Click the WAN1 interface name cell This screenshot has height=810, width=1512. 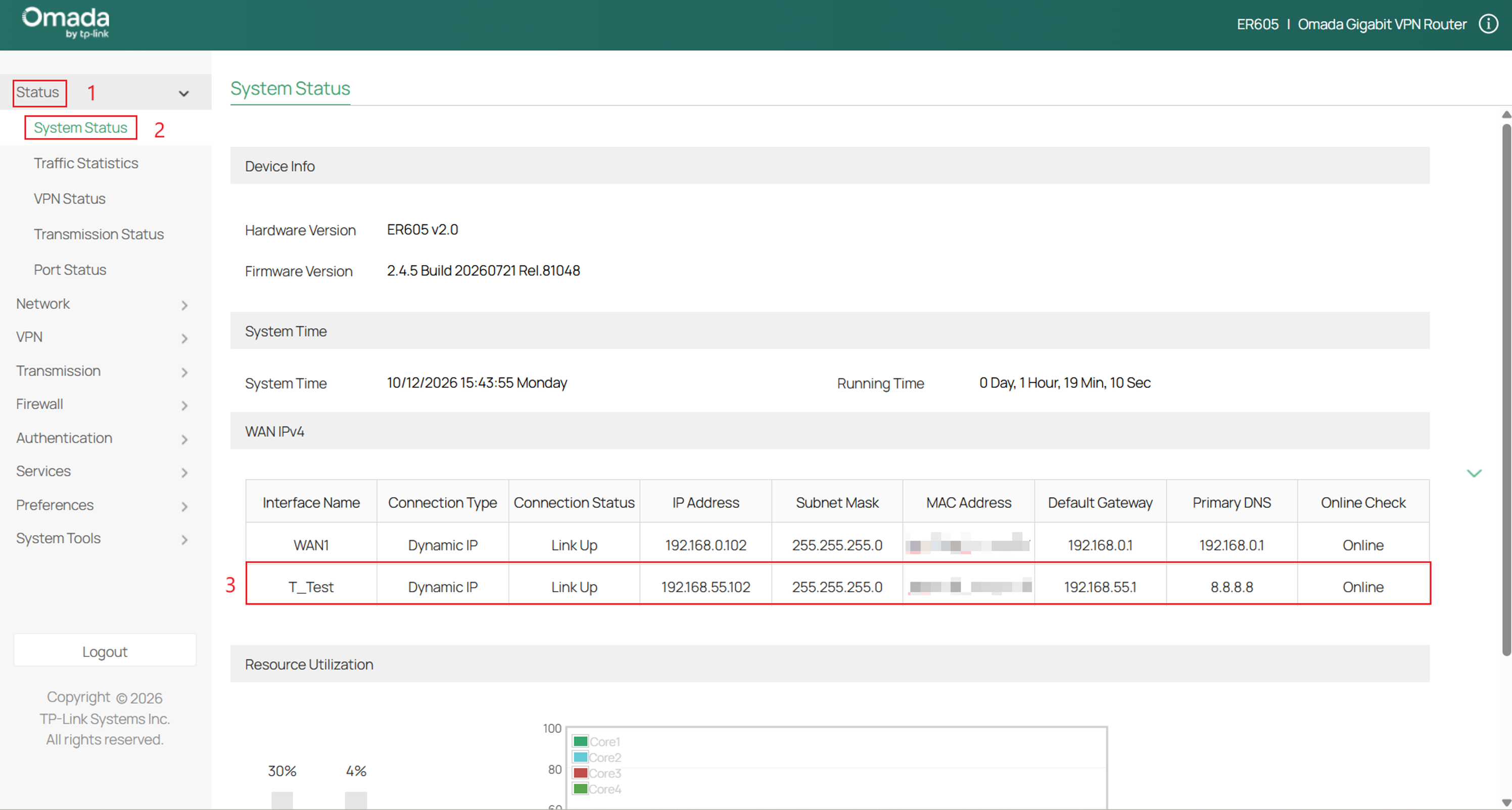pos(311,545)
